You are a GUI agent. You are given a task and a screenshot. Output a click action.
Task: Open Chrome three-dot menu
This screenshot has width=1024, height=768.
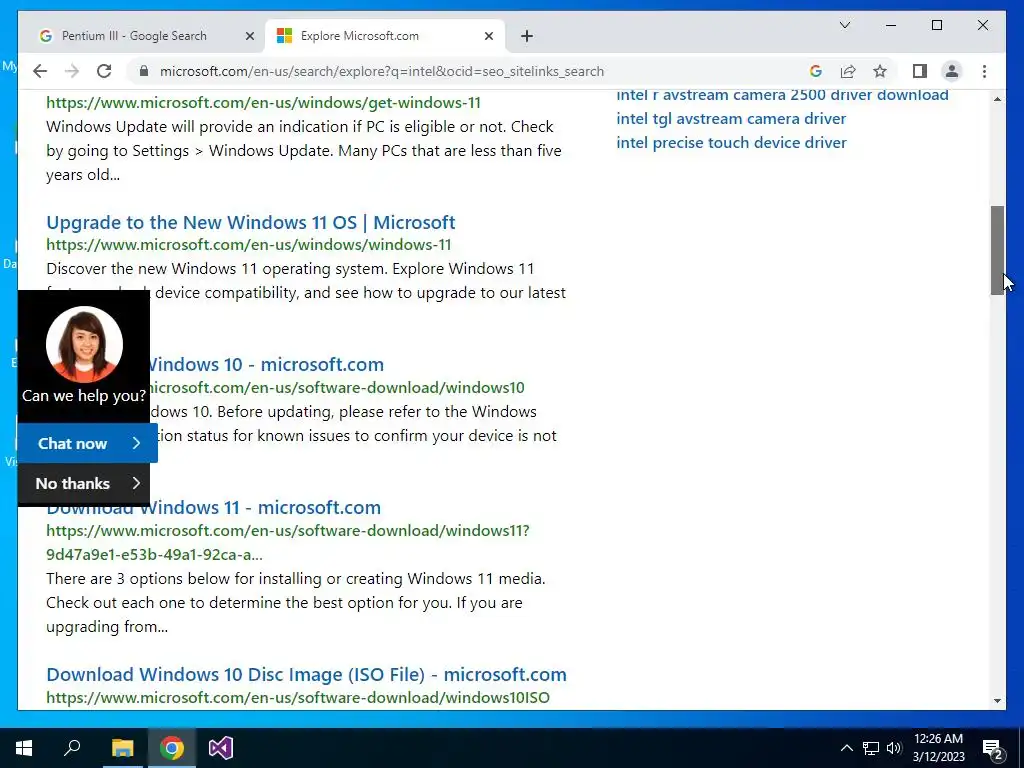tap(984, 71)
